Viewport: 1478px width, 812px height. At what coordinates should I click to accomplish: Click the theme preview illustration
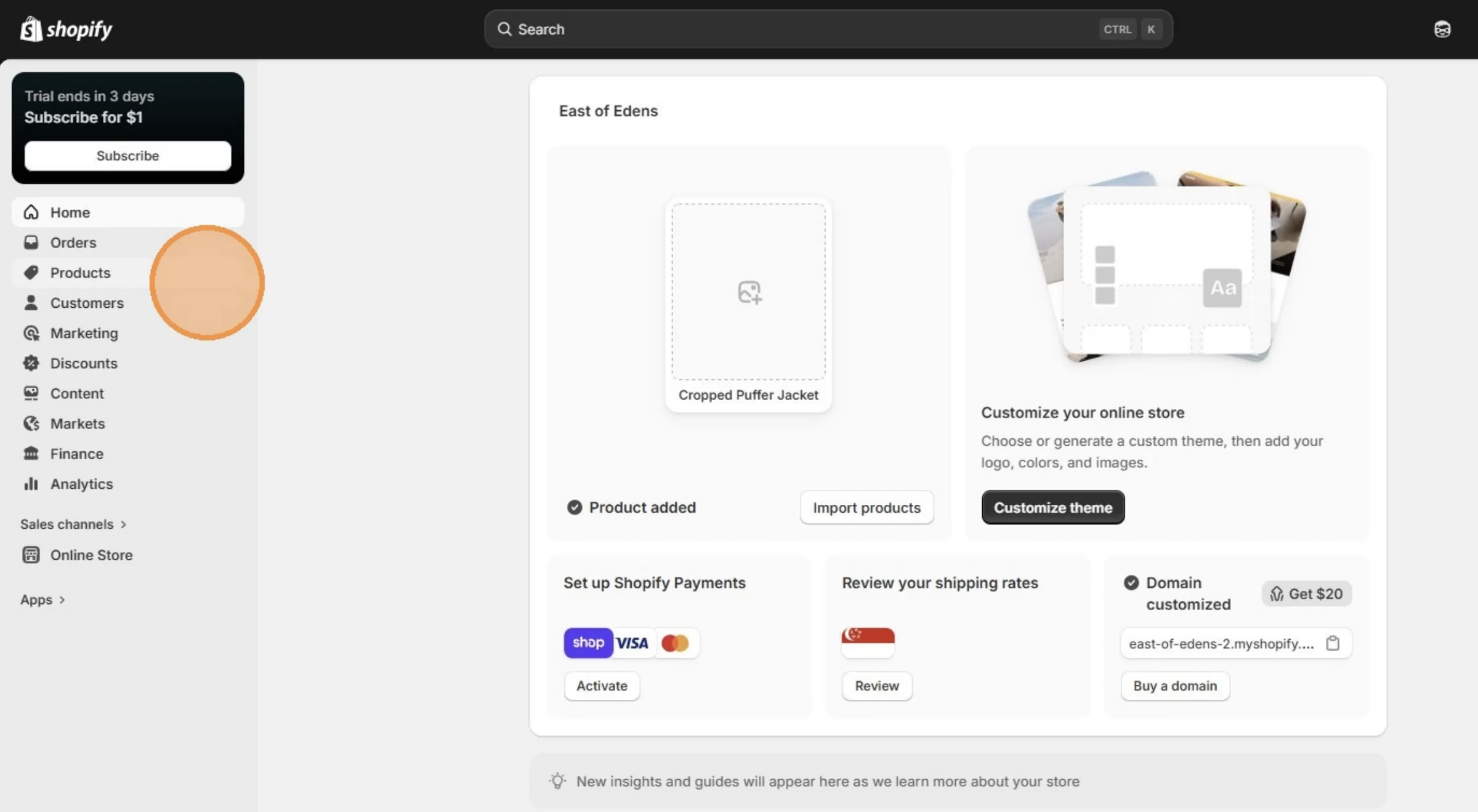click(1166, 266)
